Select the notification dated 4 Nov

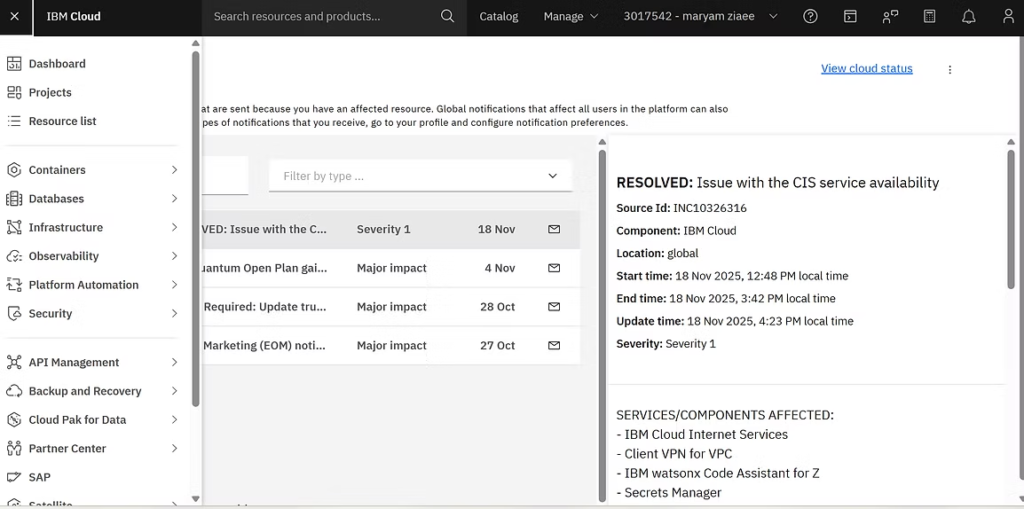coord(391,268)
